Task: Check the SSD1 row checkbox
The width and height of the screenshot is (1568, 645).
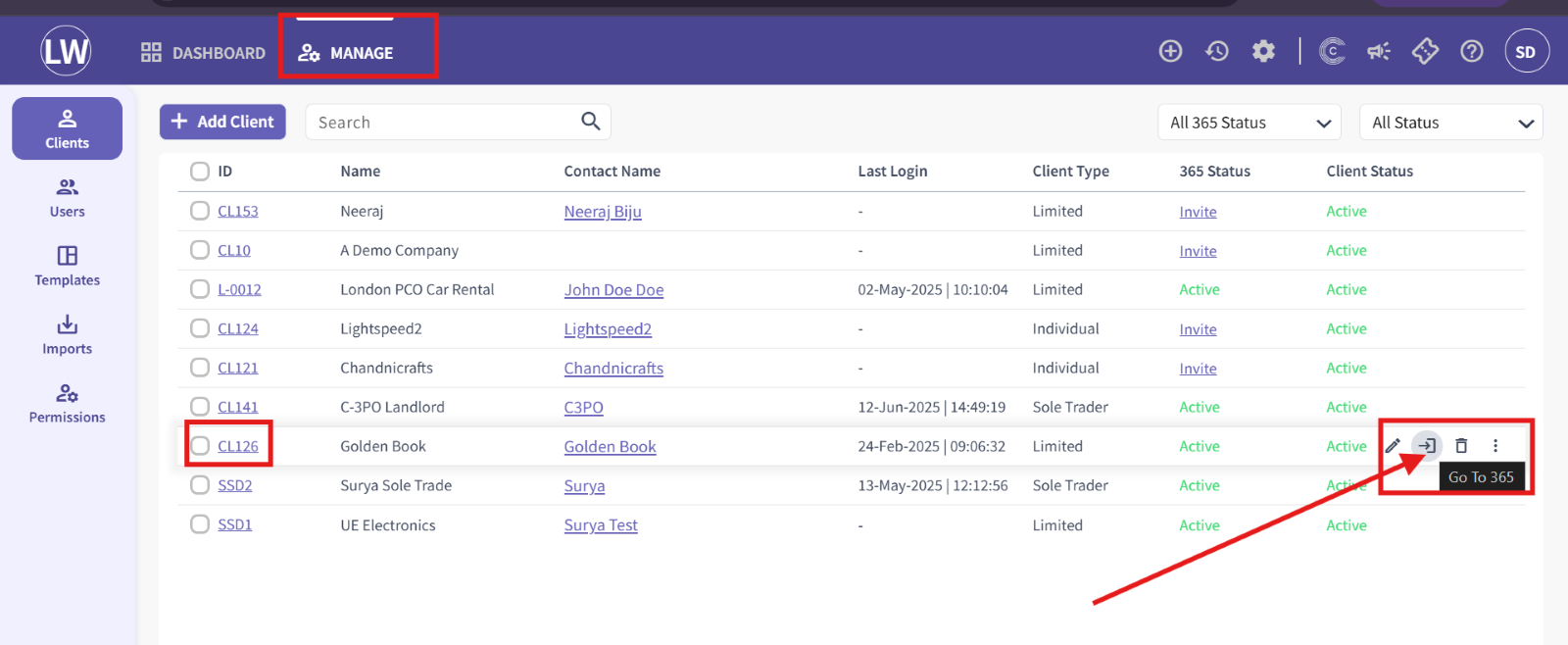Action: click(200, 524)
